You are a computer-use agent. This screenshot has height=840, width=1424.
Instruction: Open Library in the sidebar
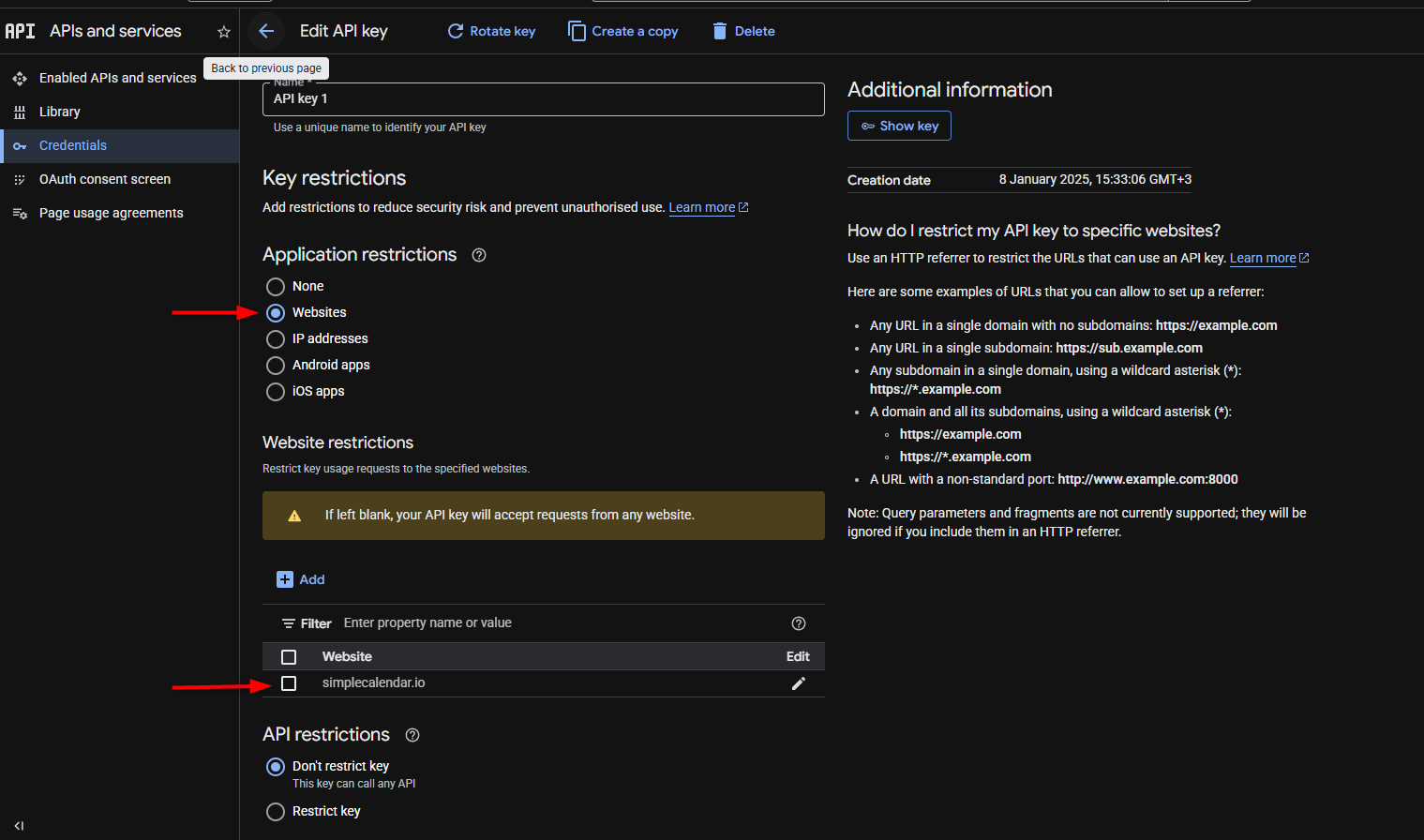[x=60, y=112]
